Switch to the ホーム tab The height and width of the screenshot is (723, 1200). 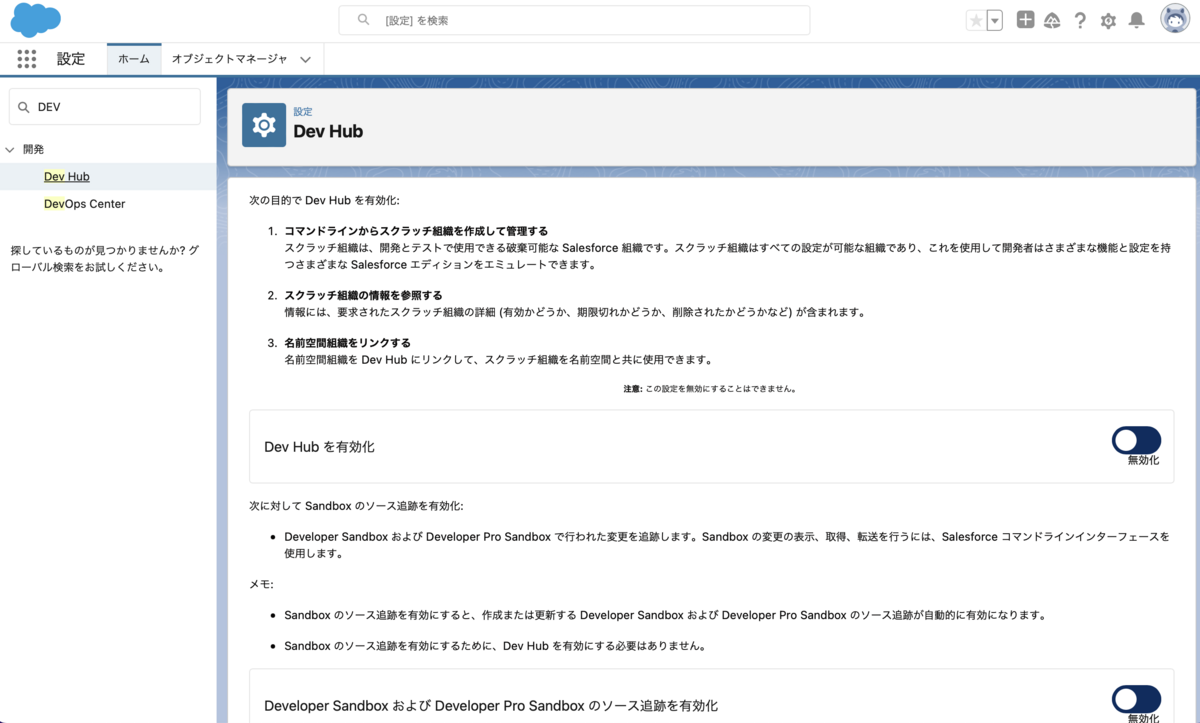pos(134,59)
